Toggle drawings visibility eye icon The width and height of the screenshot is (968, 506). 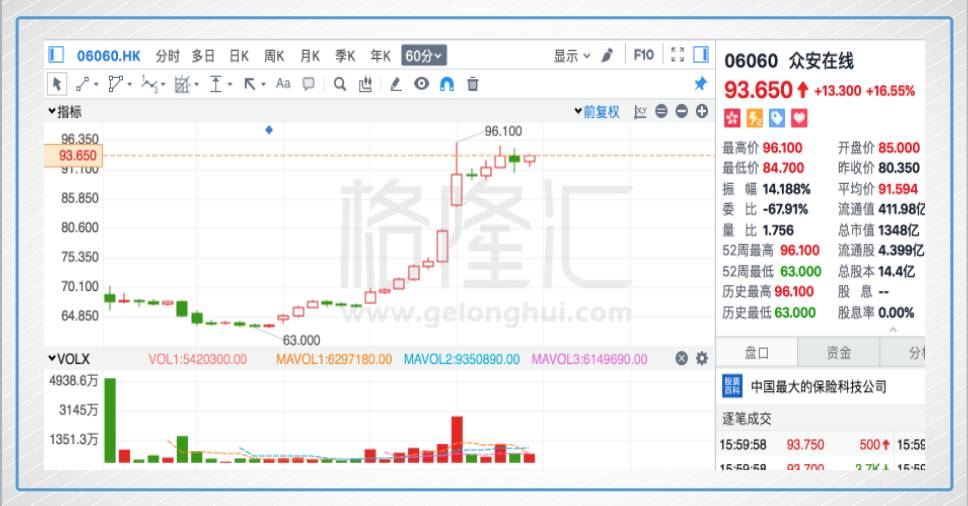pyautogui.click(x=422, y=83)
